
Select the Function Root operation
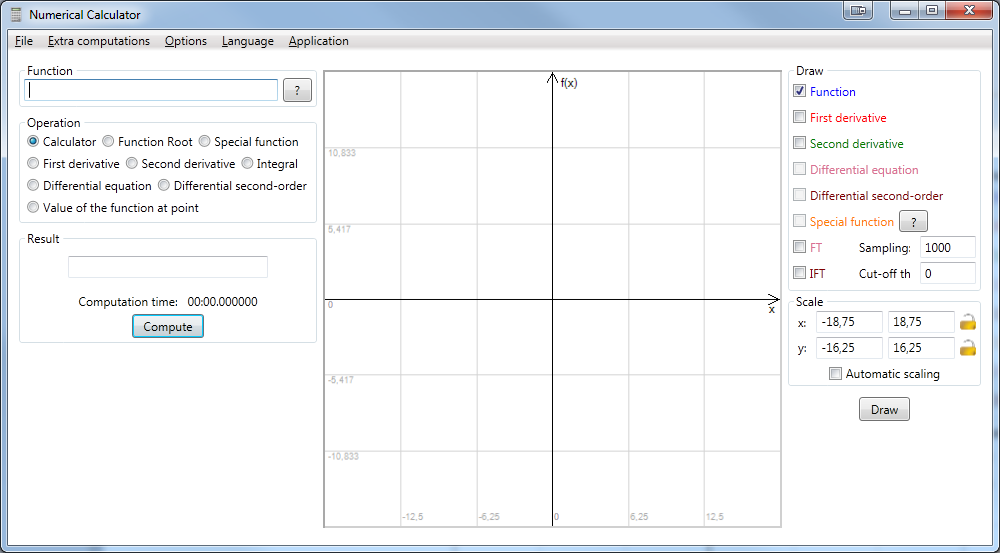[108, 142]
